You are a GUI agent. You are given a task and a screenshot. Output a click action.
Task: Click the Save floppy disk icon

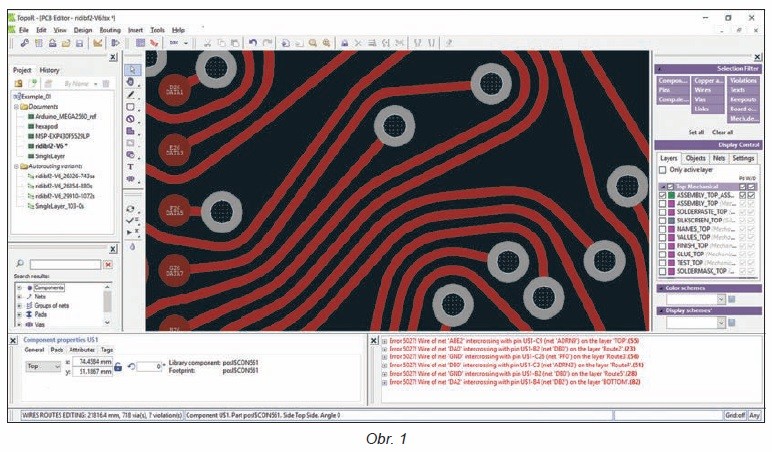(79, 43)
